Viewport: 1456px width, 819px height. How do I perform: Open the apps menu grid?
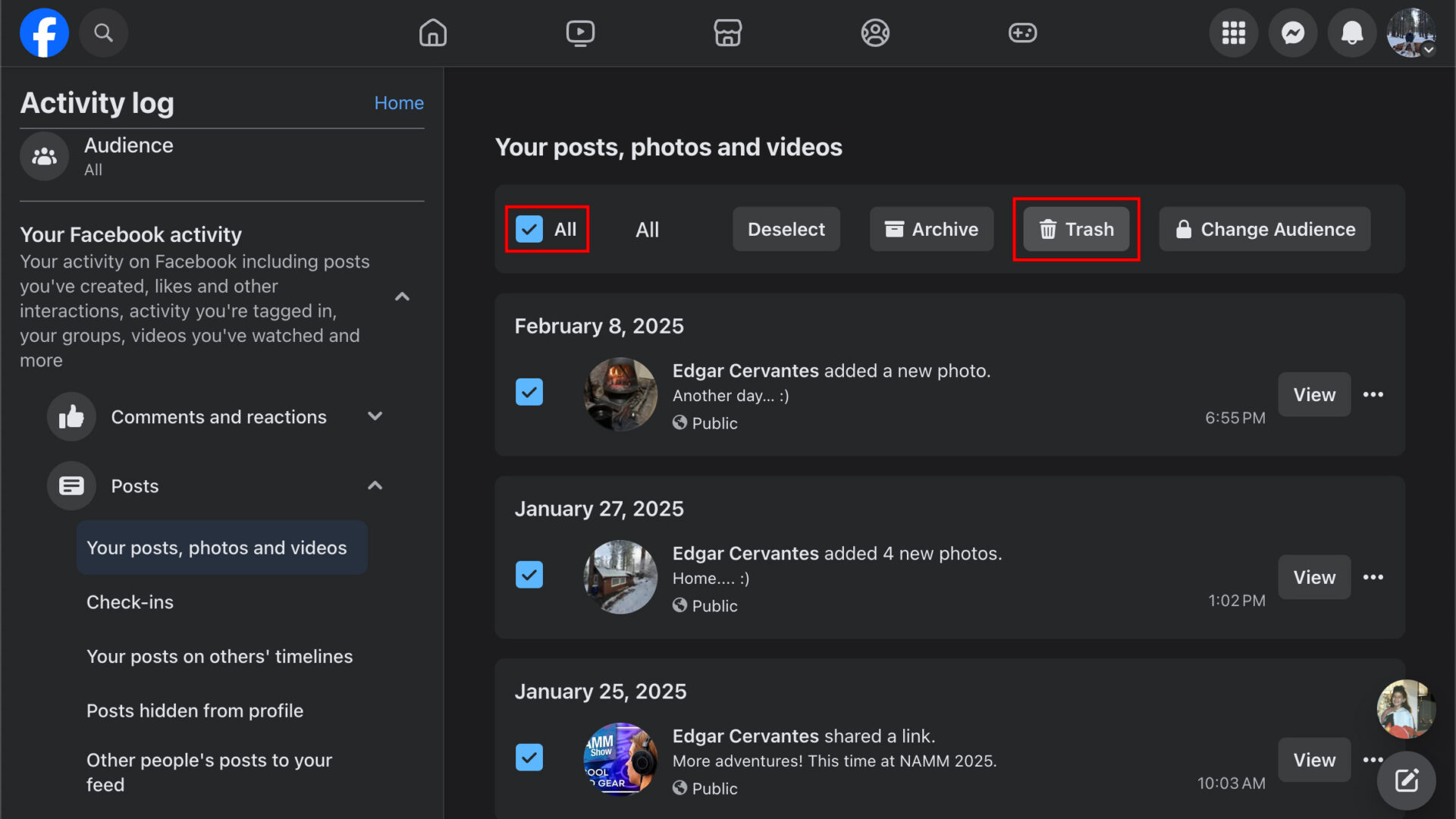coord(1233,33)
